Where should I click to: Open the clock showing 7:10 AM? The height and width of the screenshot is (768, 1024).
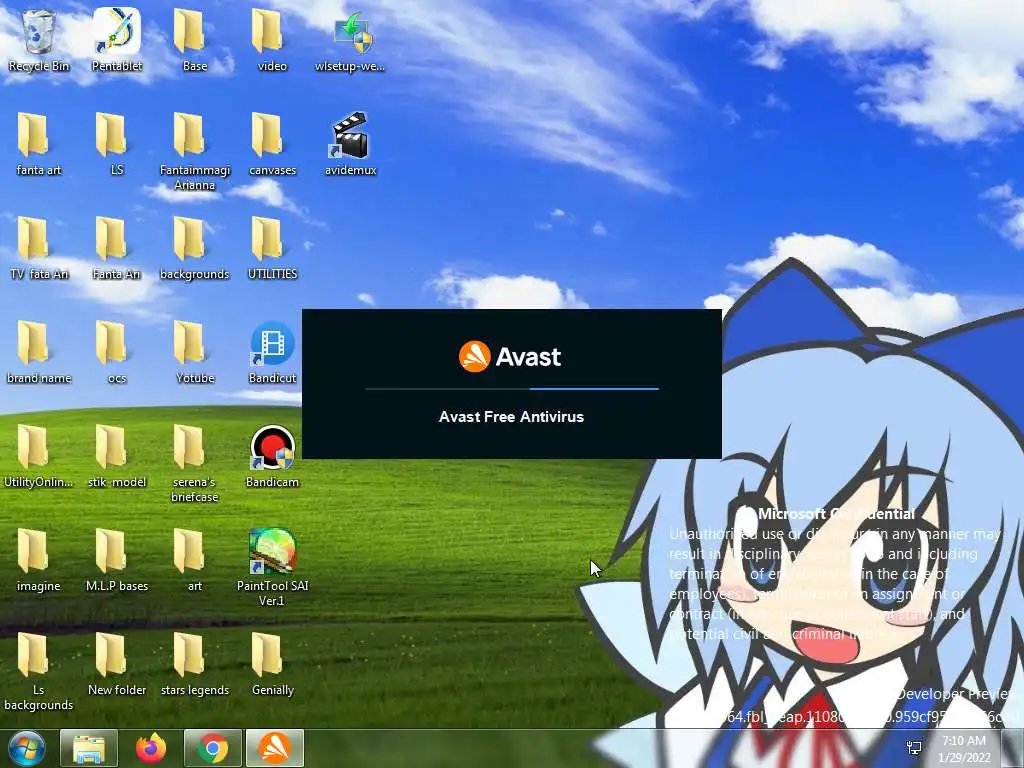click(x=964, y=749)
